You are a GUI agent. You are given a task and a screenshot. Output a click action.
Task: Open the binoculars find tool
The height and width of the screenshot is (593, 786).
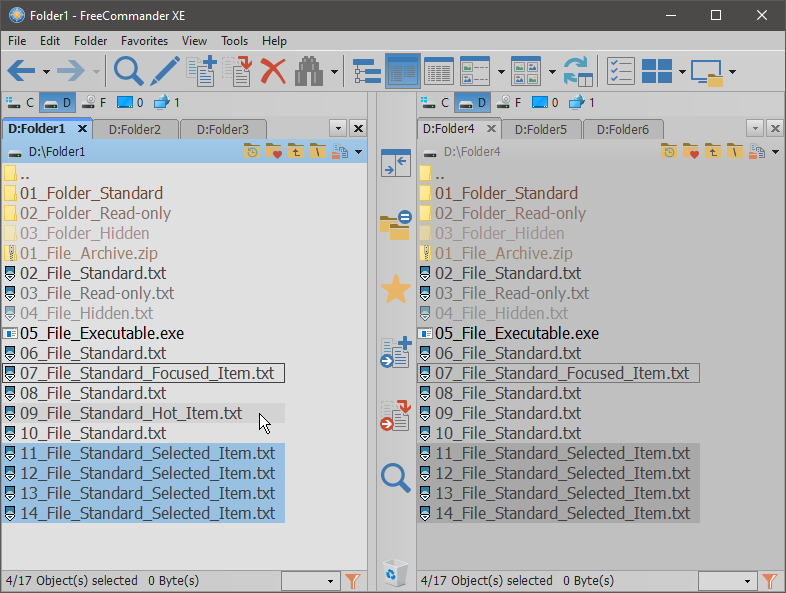(309, 71)
